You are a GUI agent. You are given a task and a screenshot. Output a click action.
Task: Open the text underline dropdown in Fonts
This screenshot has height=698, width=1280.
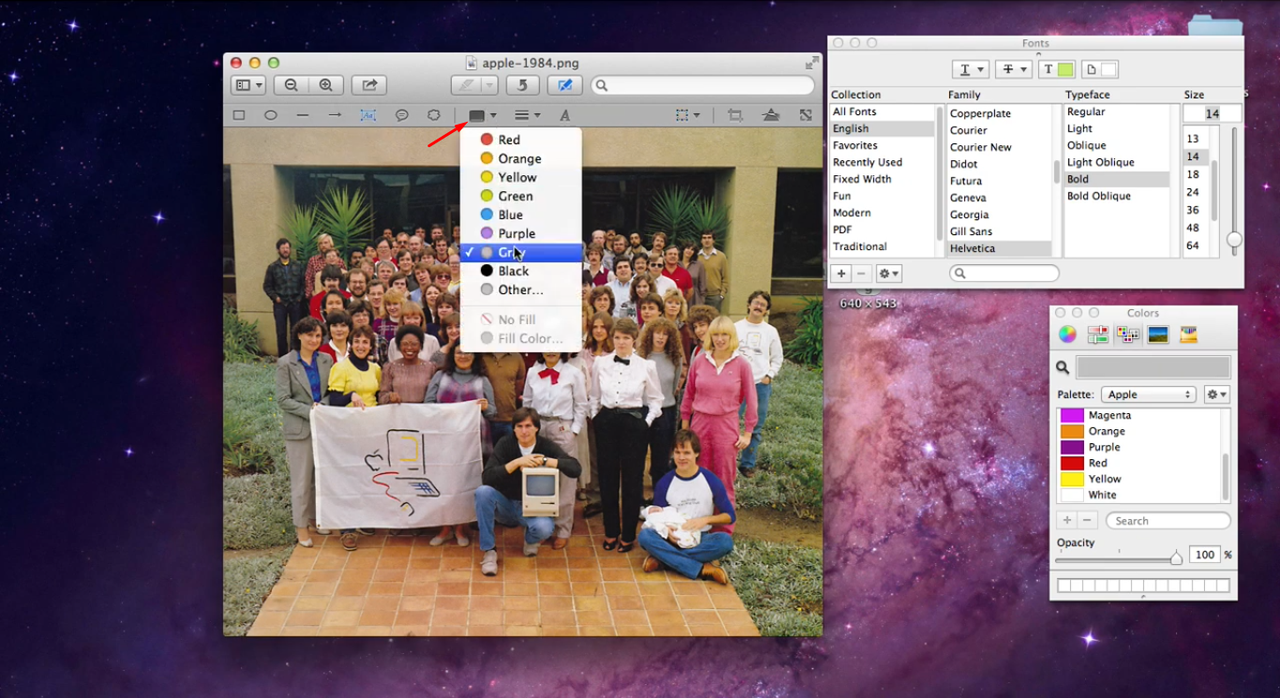(x=970, y=69)
